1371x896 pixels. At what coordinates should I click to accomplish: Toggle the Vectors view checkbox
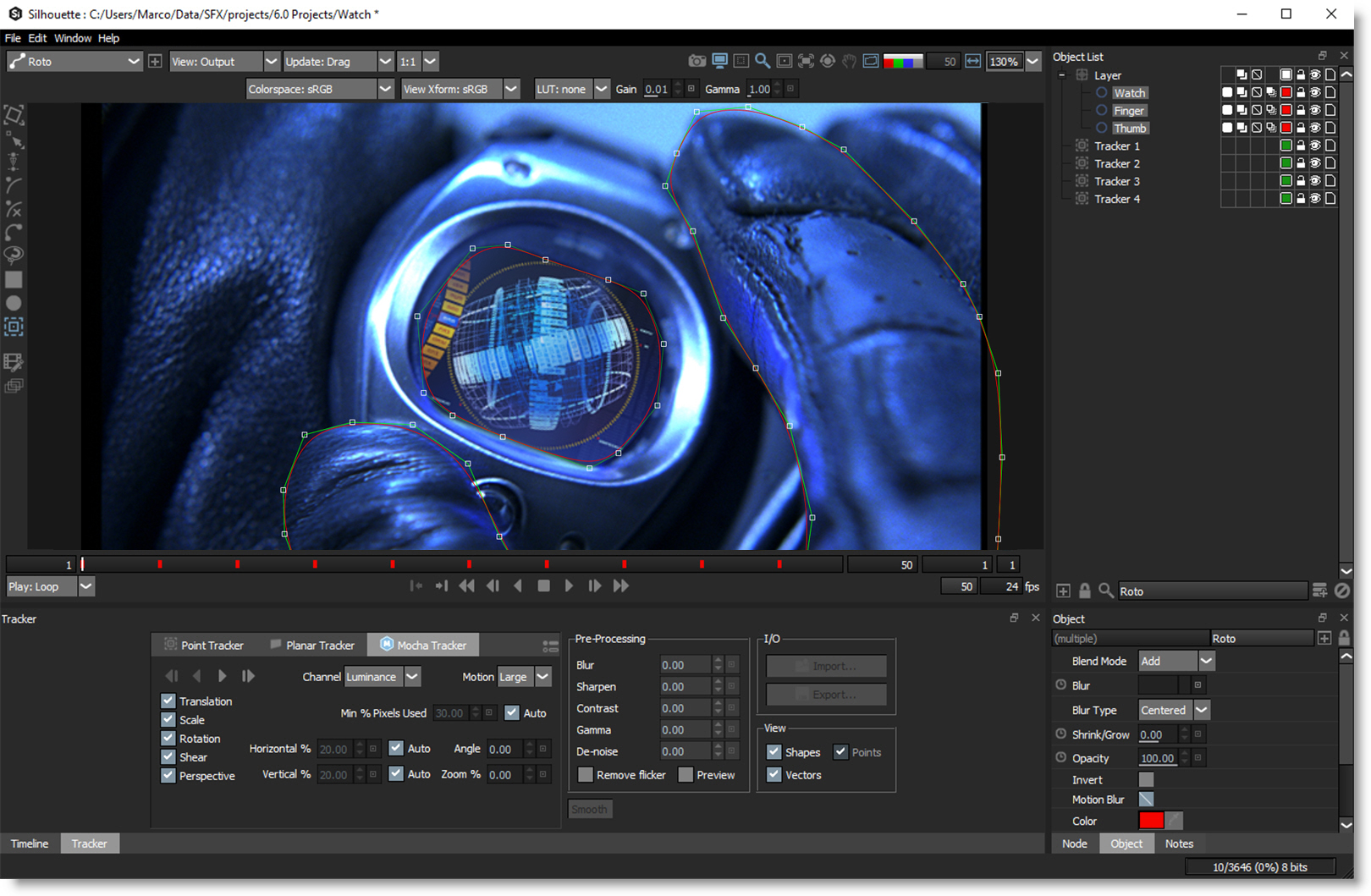(x=774, y=775)
